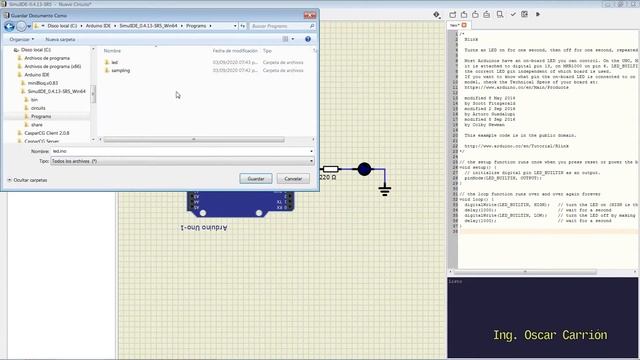Click the Upload to board icon in the editor toolbar
The height and width of the screenshot is (360, 640).
524,14
